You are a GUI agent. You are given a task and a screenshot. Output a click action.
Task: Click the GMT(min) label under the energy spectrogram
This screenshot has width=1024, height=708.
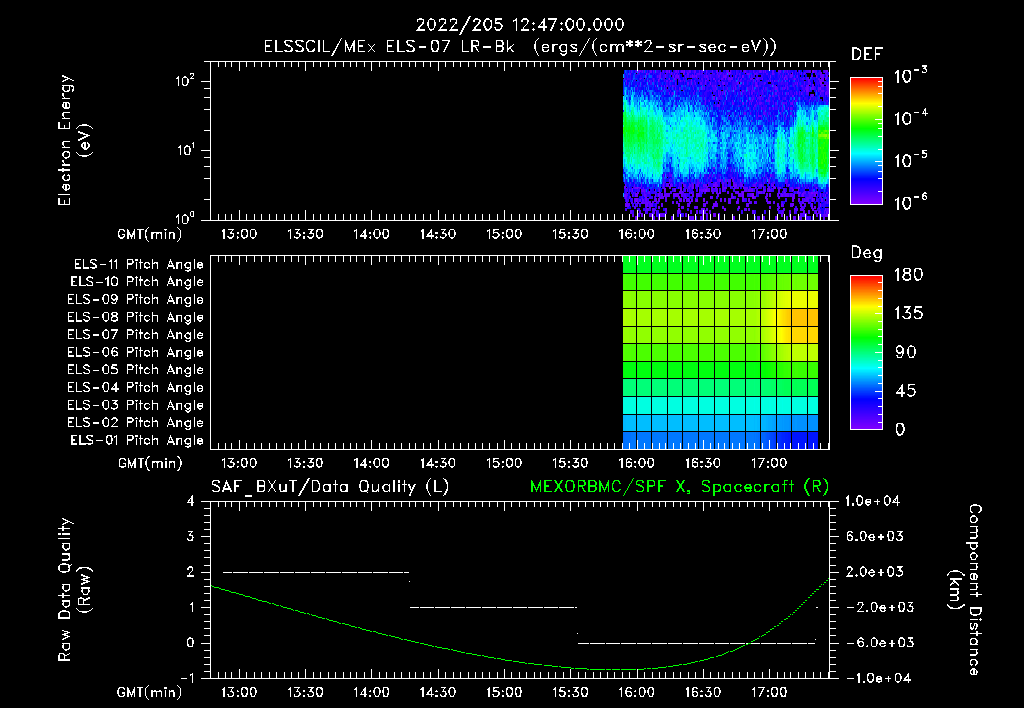click(x=150, y=234)
